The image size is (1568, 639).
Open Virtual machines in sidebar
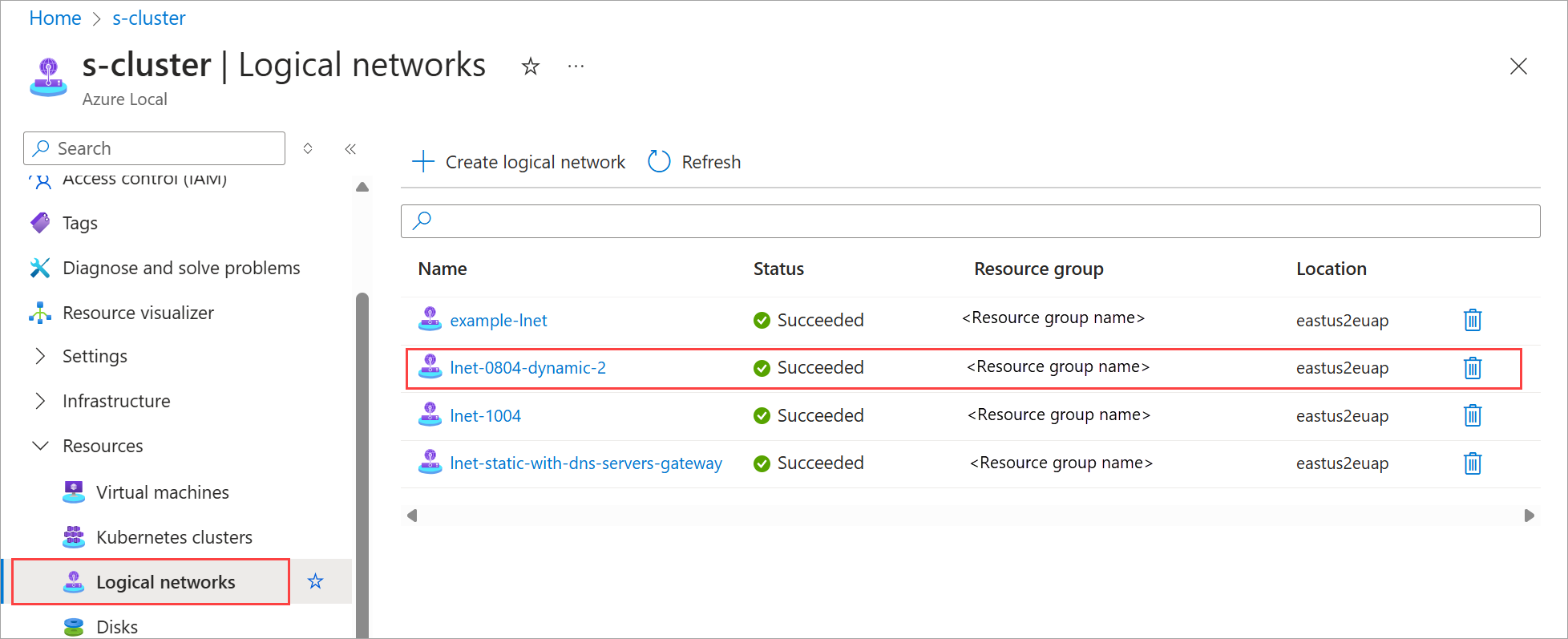pos(162,492)
